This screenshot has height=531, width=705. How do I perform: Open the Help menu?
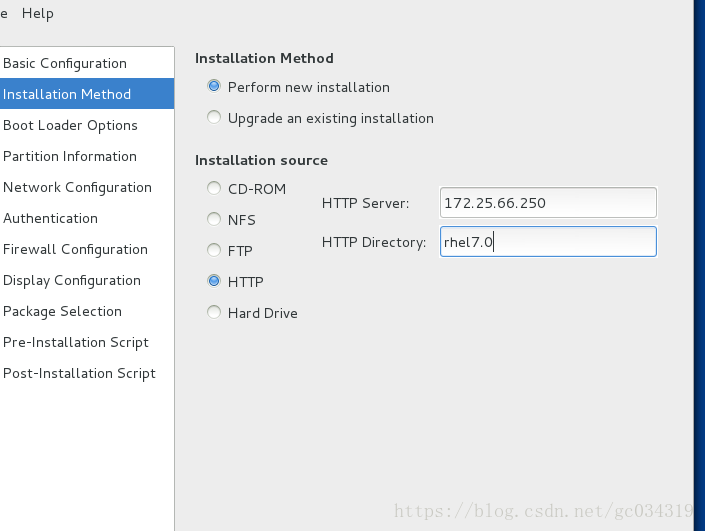(38, 13)
